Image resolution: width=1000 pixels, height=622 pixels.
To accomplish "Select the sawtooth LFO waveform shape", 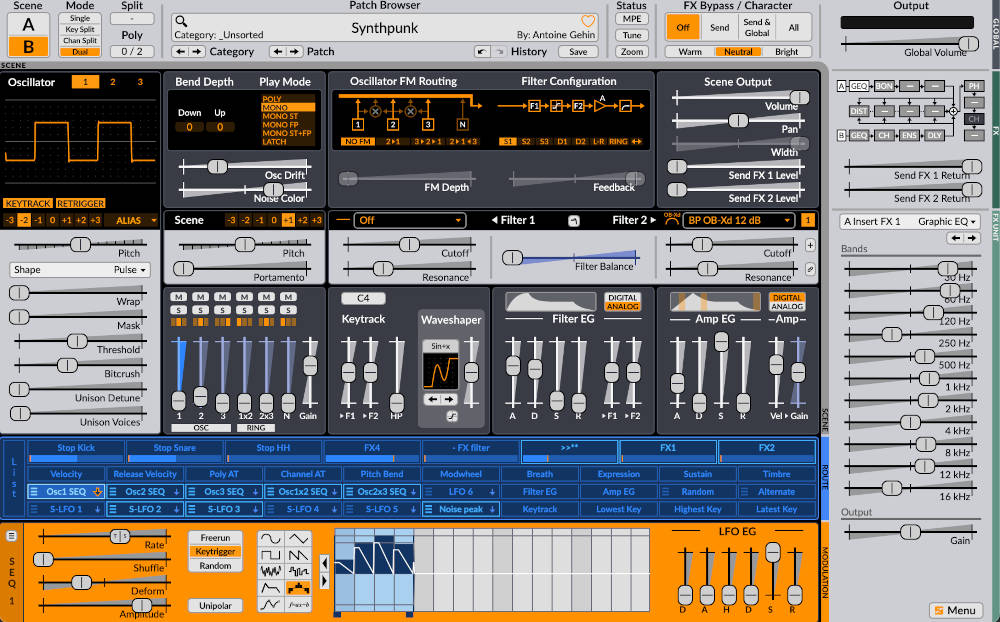I will tap(298, 554).
